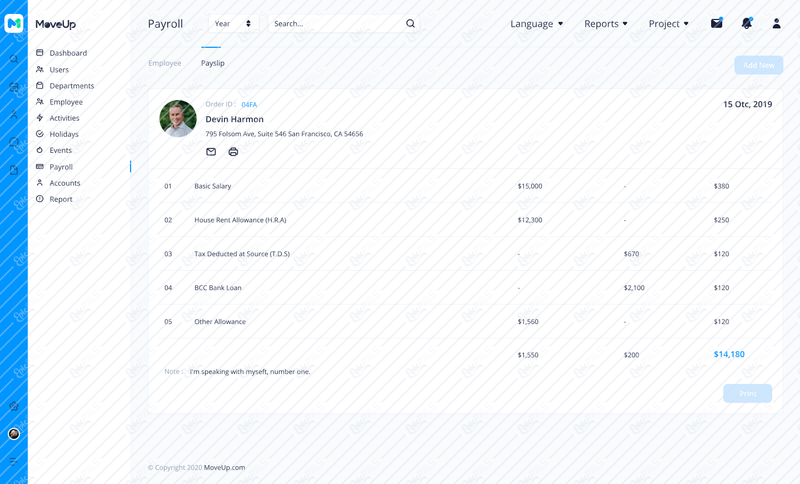Click the search magnifier icon in header
This screenshot has width=800, height=484.
(x=410, y=23)
